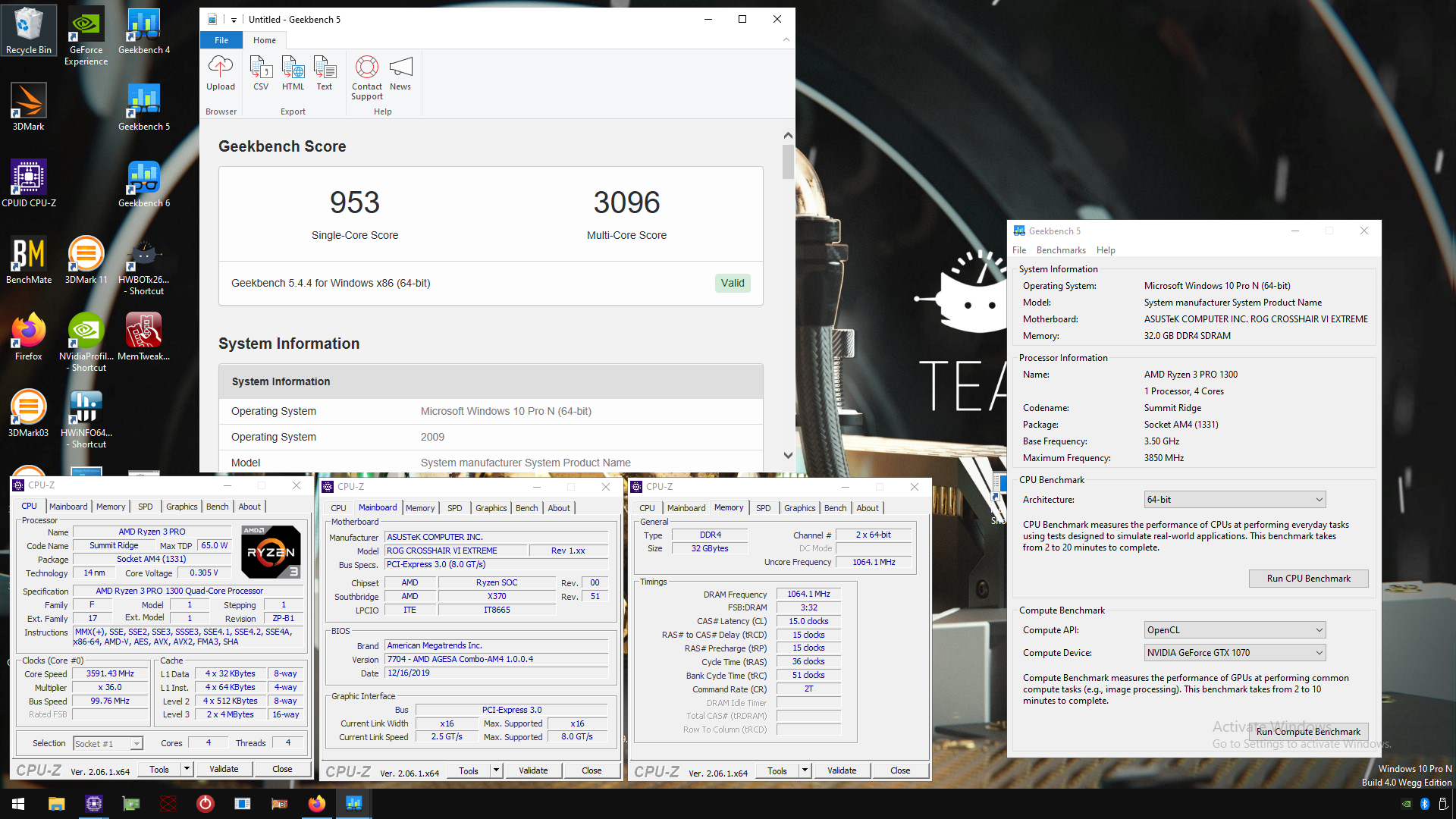The width and height of the screenshot is (1456, 819).
Task: Open Geekbench 4 desktop shortcut
Action: click(144, 31)
